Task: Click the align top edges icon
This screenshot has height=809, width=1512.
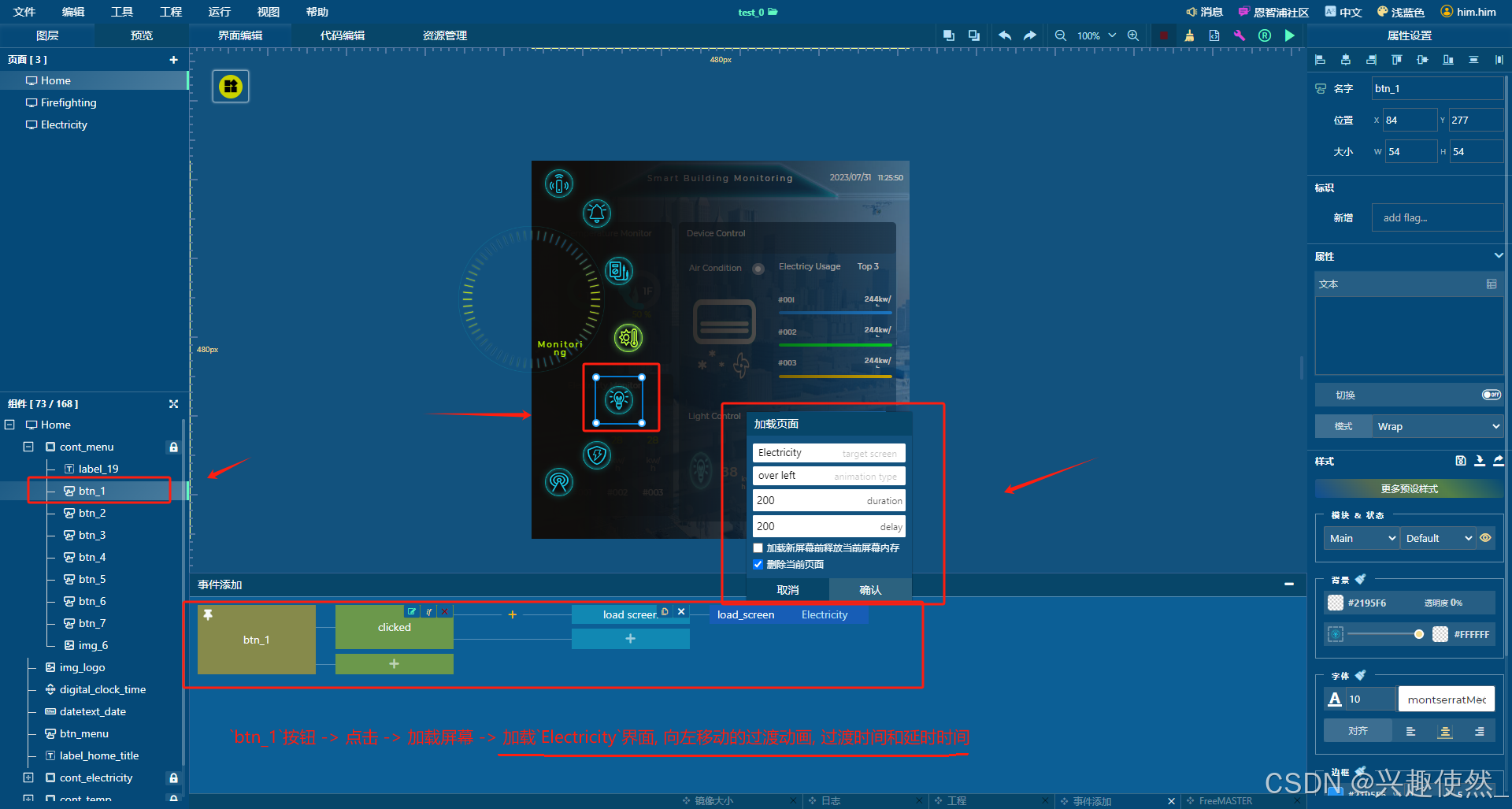Action: point(1397,60)
